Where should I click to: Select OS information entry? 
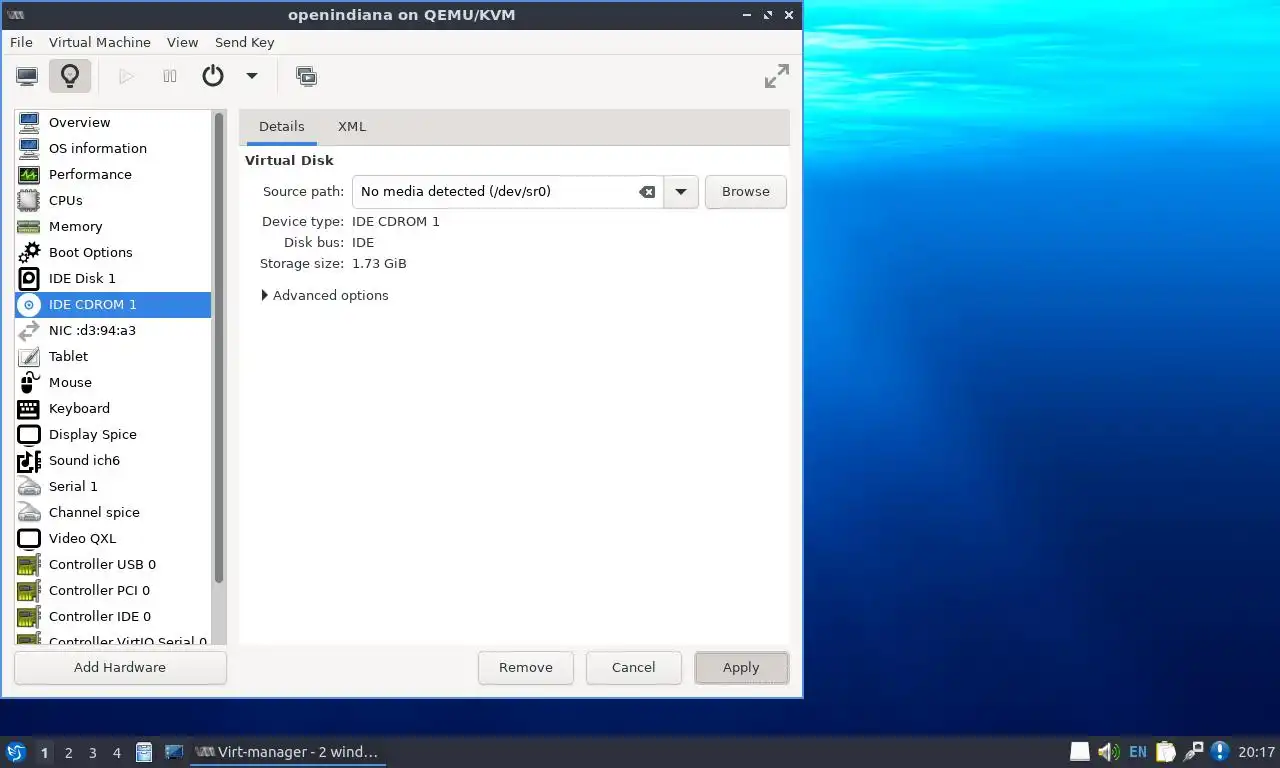pyautogui.click(x=113, y=148)
